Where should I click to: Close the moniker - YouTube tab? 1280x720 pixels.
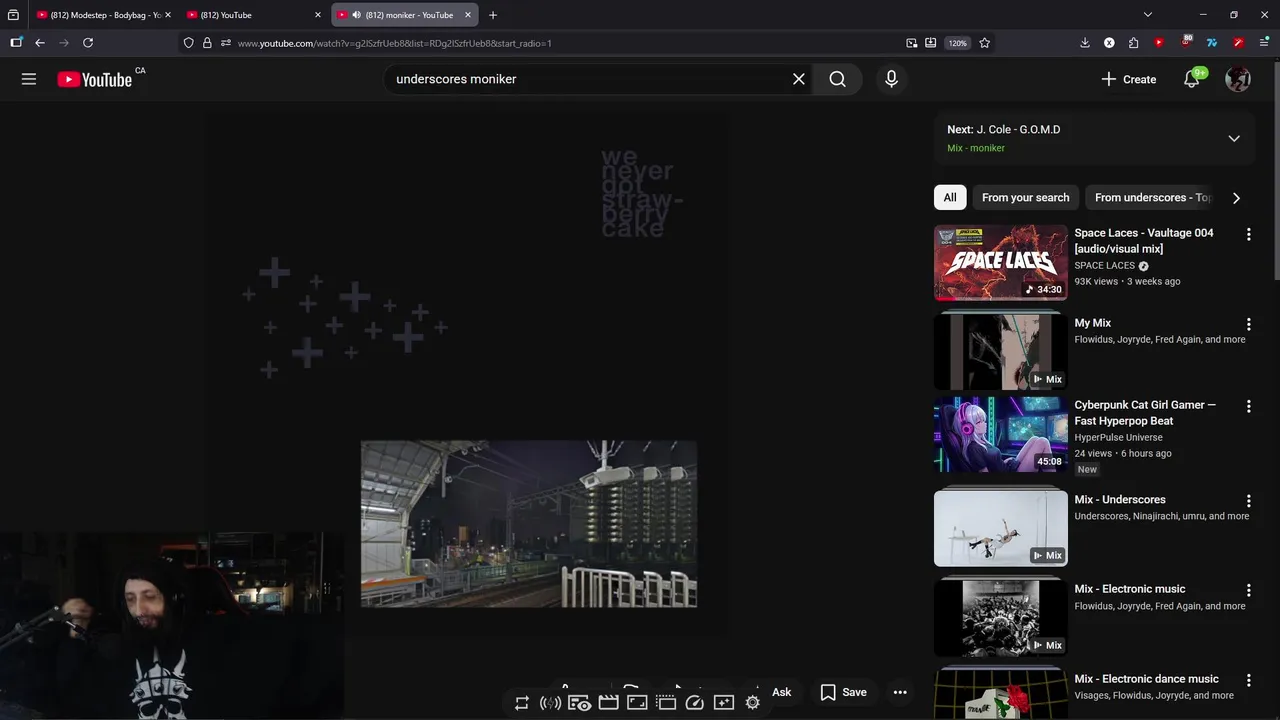[467, 15]
